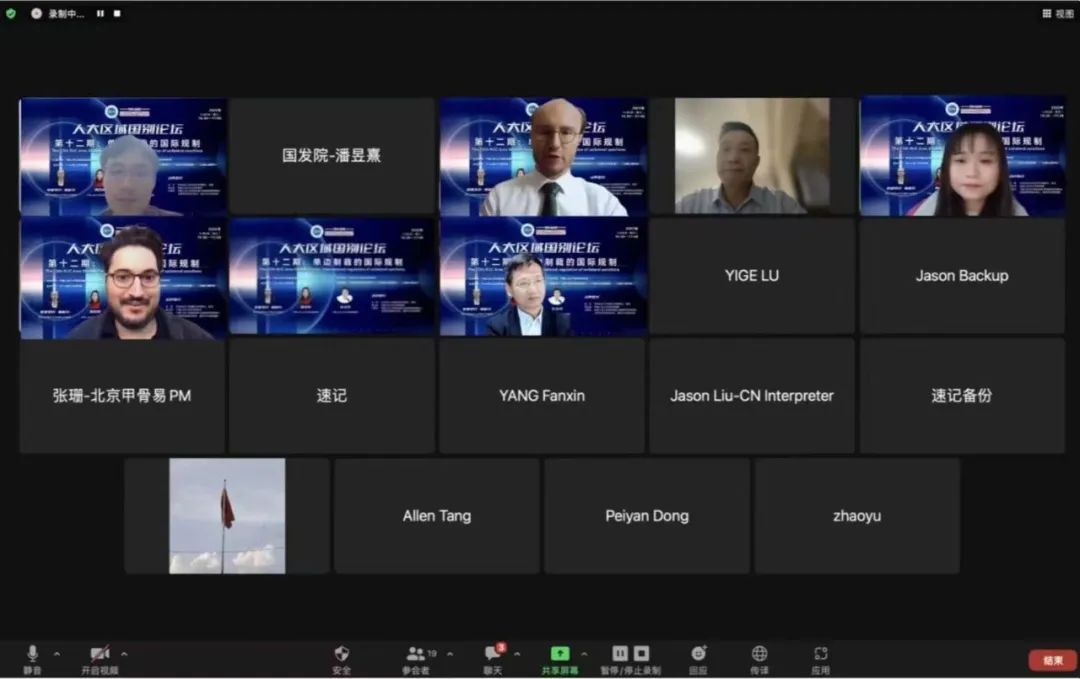1080x679 pixels.
Task: Expand the participants options arrow
Action: click(449, 654)
